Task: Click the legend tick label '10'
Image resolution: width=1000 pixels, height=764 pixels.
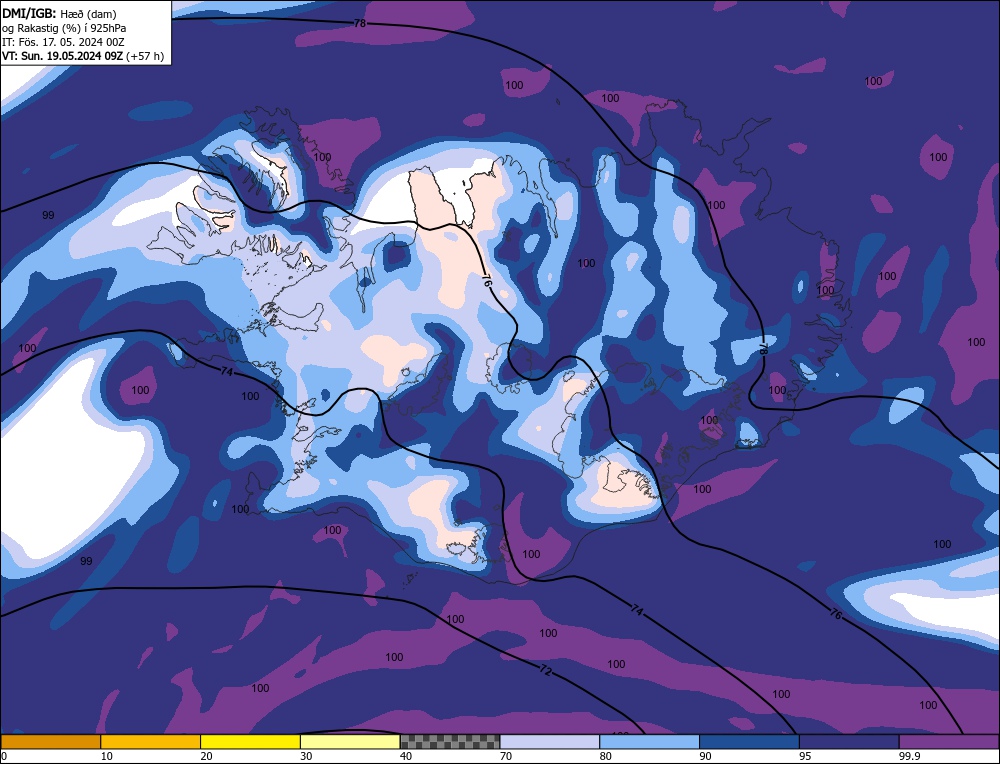Action: pyautogui.click(x=106, y=756)
